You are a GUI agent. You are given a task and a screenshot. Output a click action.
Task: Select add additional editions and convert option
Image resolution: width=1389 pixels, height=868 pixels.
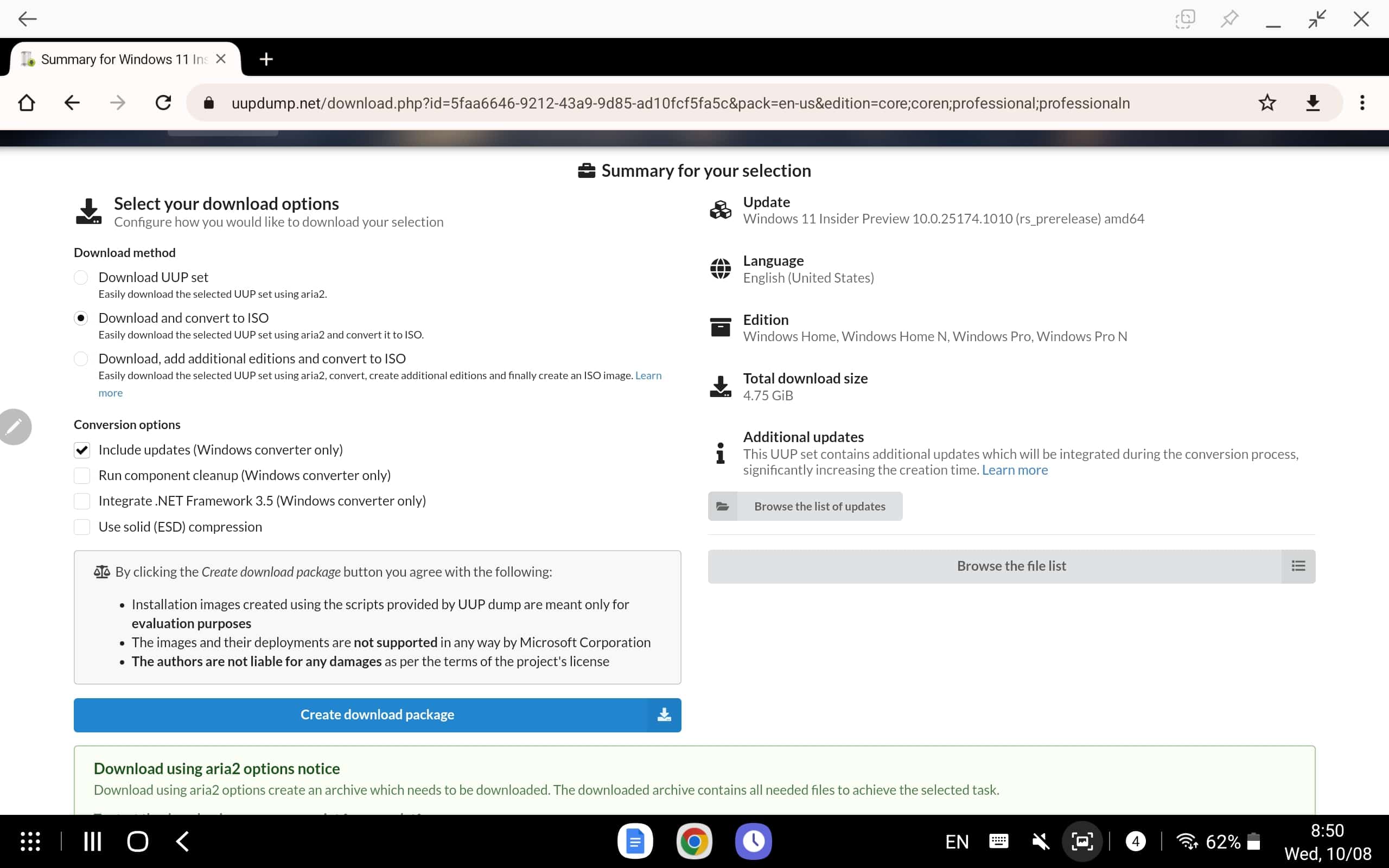pyautogui.click(x=81, y=359)
